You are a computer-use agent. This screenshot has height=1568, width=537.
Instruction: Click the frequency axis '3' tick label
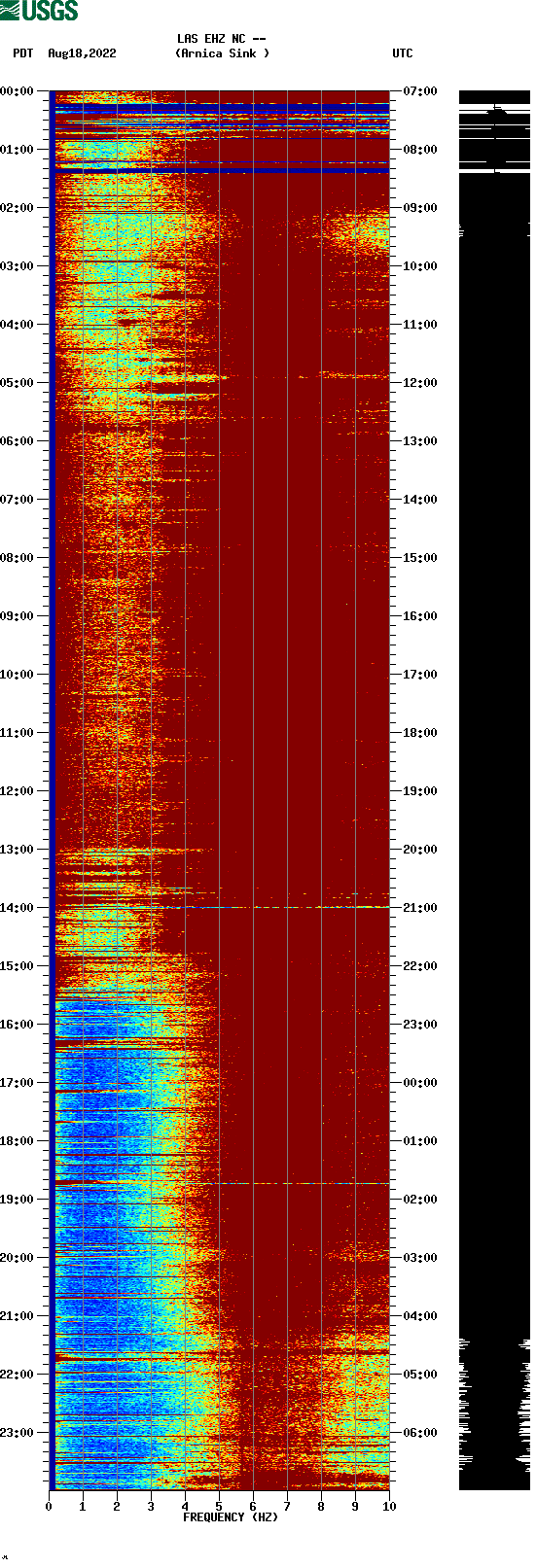tap(151, 1507)
